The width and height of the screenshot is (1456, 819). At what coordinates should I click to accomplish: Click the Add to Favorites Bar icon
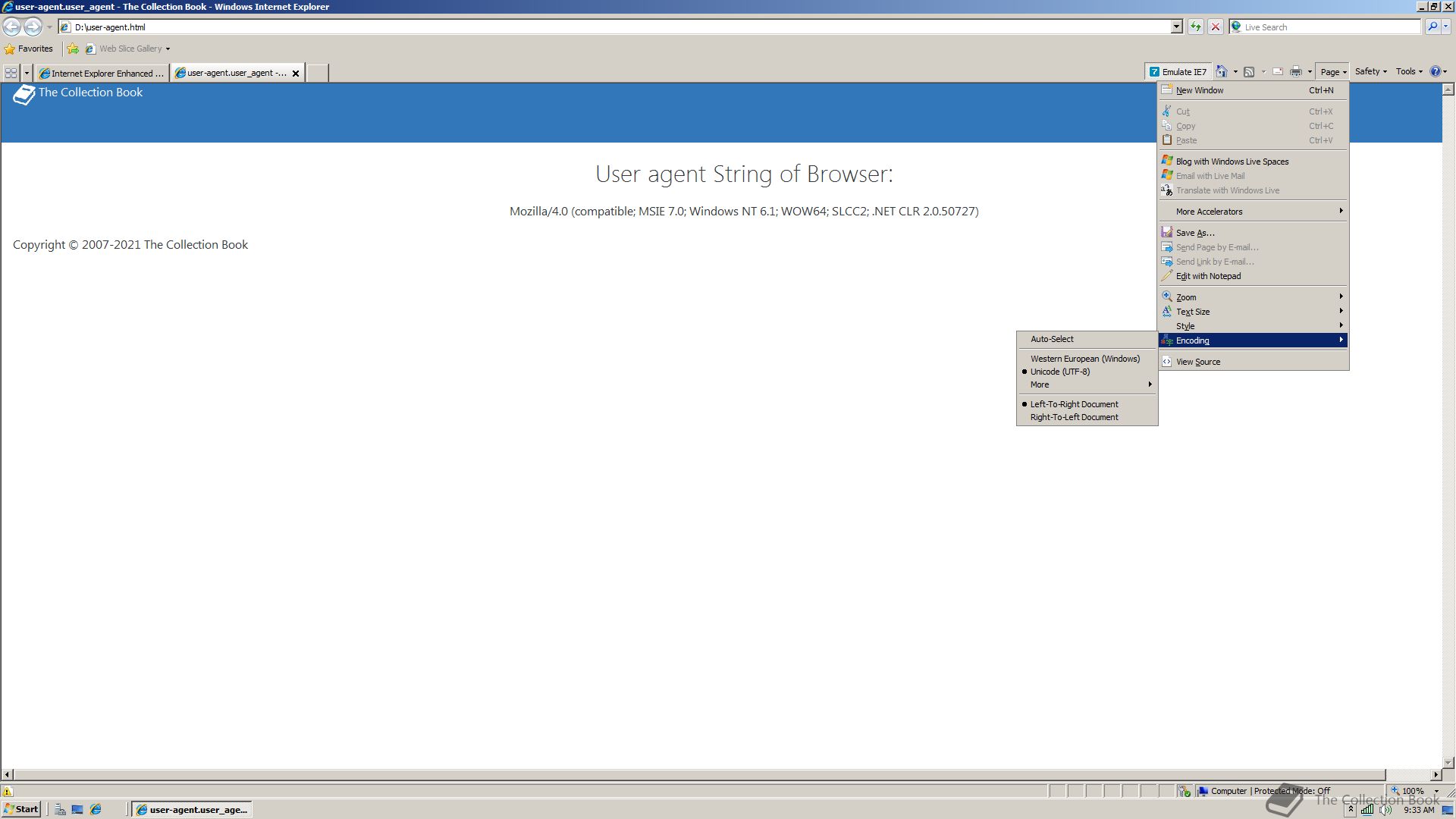click(73, 49)
